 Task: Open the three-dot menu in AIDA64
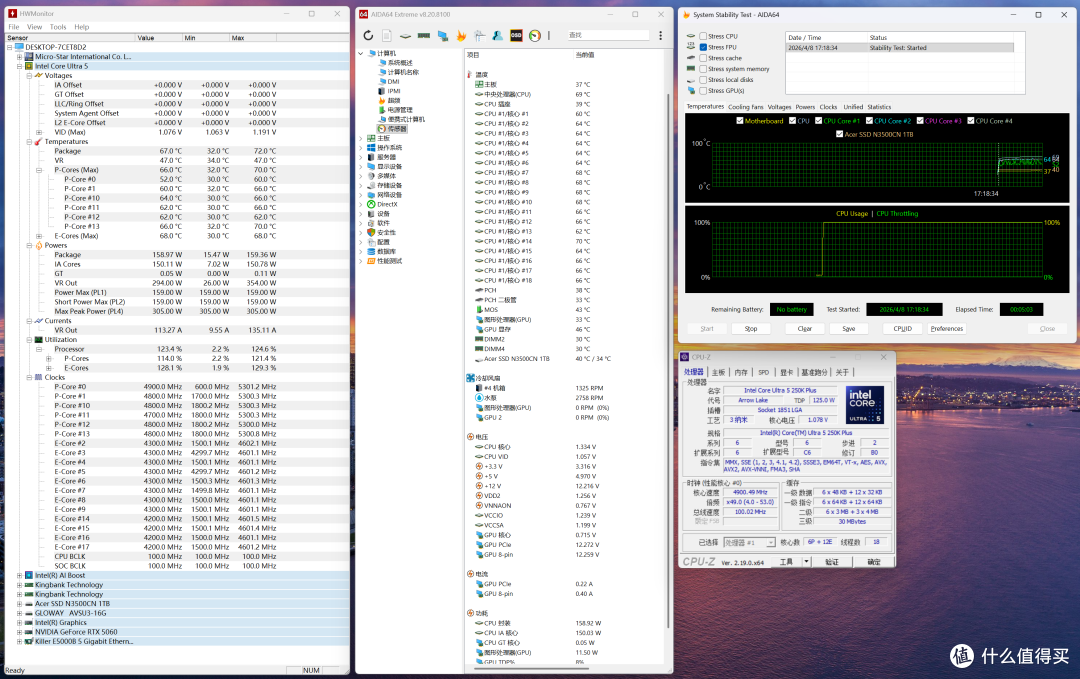(660, 35)
